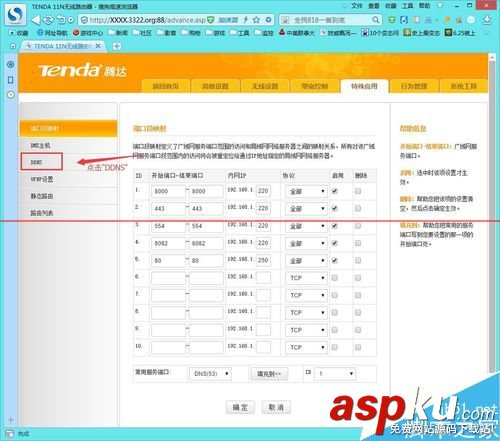Viewport: 500px width, 441px height.
Task: Click the lightning speed-mode icon in address bar
Action: [x=246, y=20]
